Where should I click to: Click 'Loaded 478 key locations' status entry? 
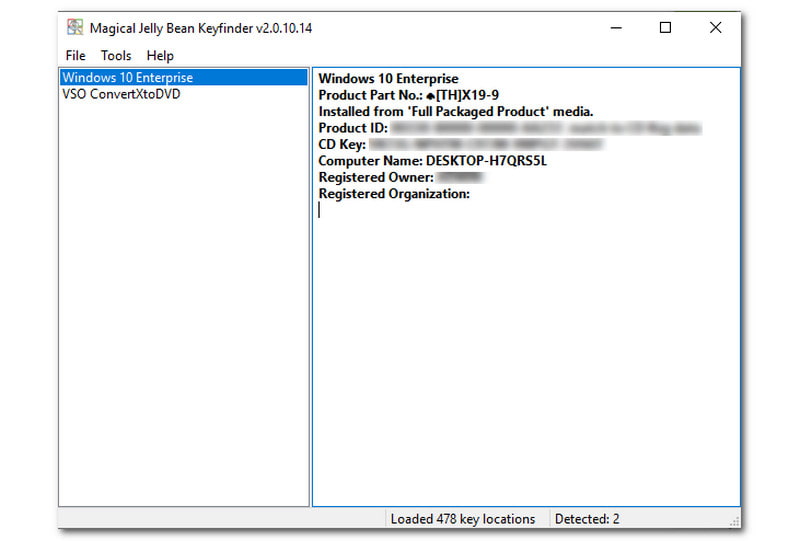(463, 519)
